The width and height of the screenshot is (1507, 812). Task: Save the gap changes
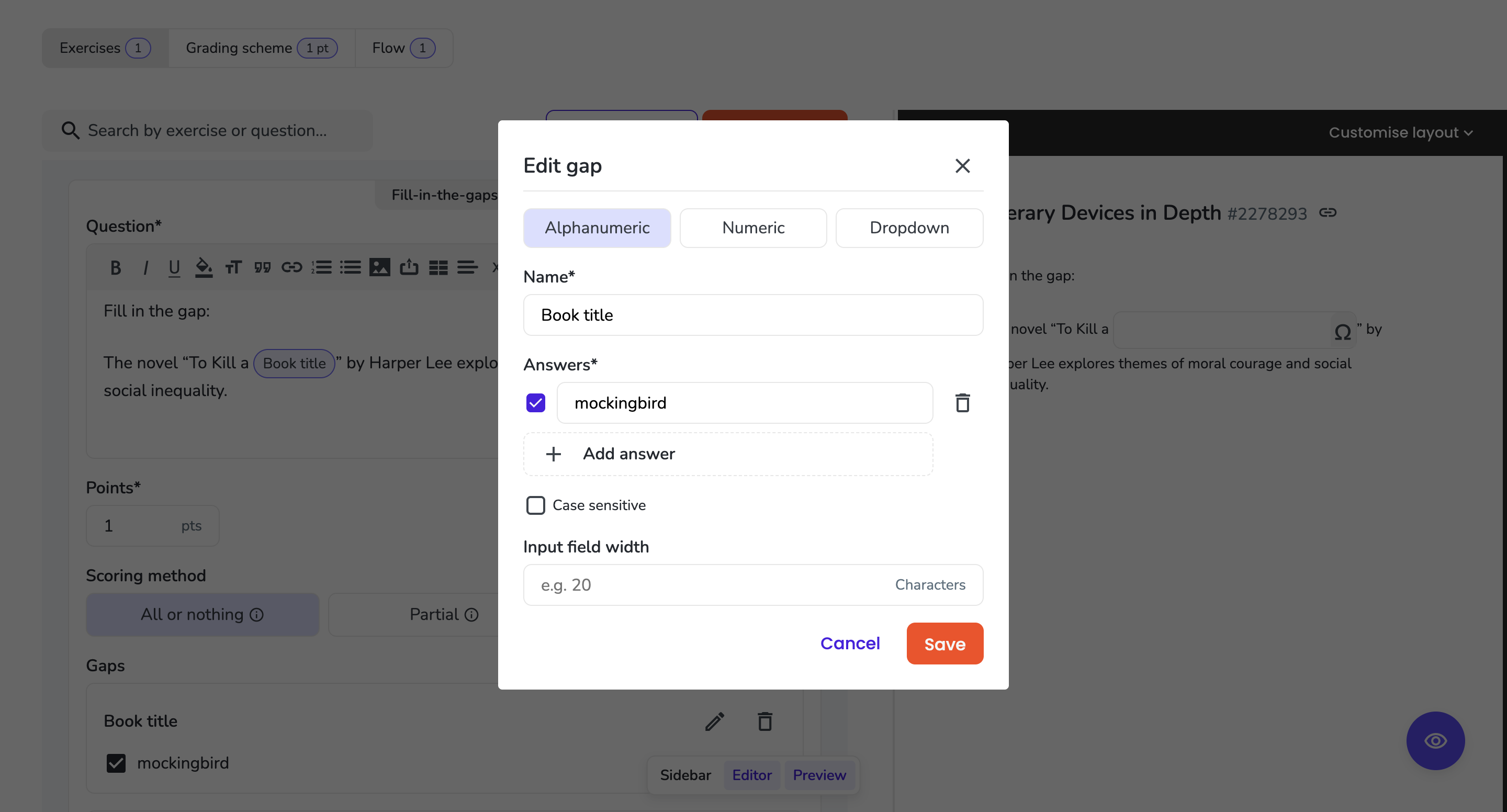coord(945,644)
